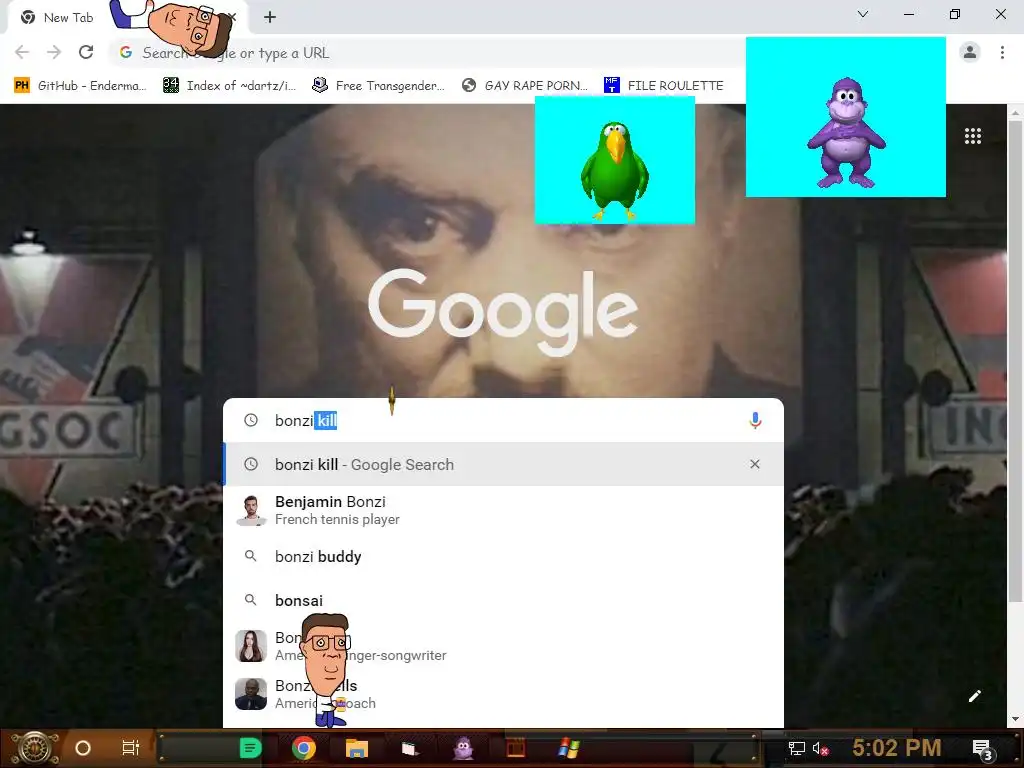The image size is (1024, 768).
Task: Click the forward navigation arrow
Action: (x=54, y=52)
